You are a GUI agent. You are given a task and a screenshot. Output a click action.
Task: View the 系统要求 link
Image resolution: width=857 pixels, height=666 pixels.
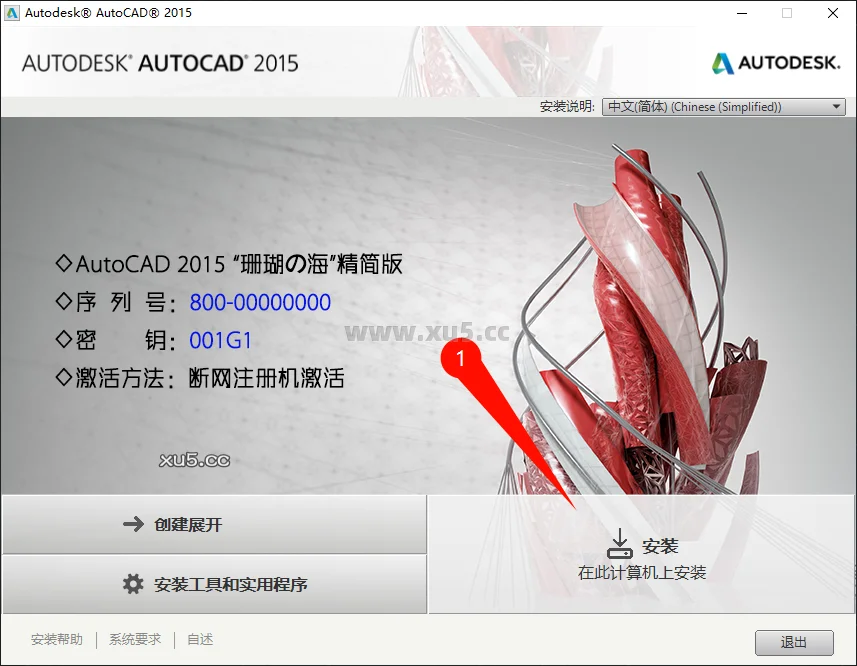pos(135,640)
